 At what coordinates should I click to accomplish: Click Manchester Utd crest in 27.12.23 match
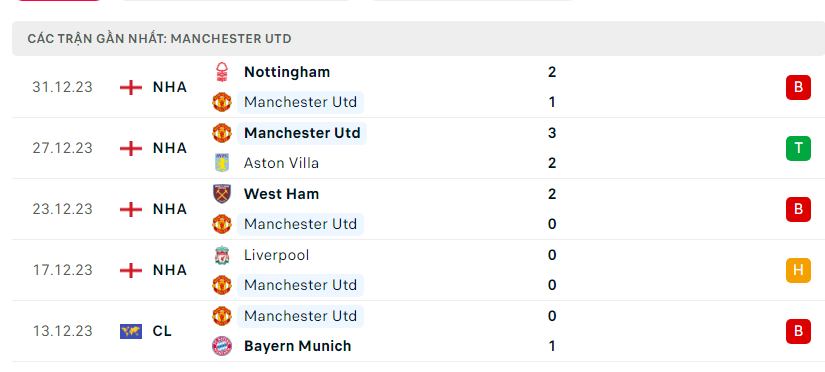point(222,133)
